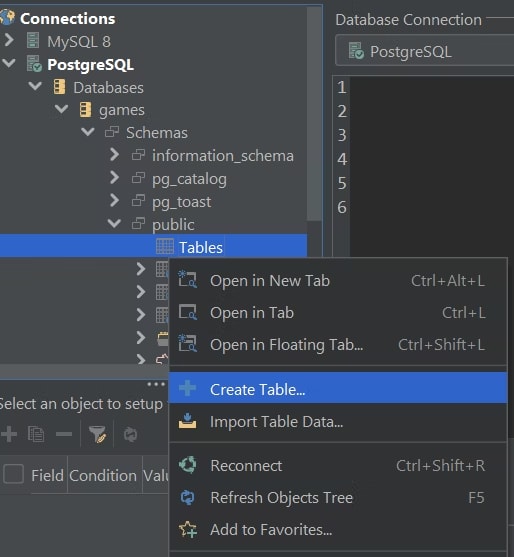Collapse the Databases node
Screen dimensions: 514x557
(x=35, y=86)
